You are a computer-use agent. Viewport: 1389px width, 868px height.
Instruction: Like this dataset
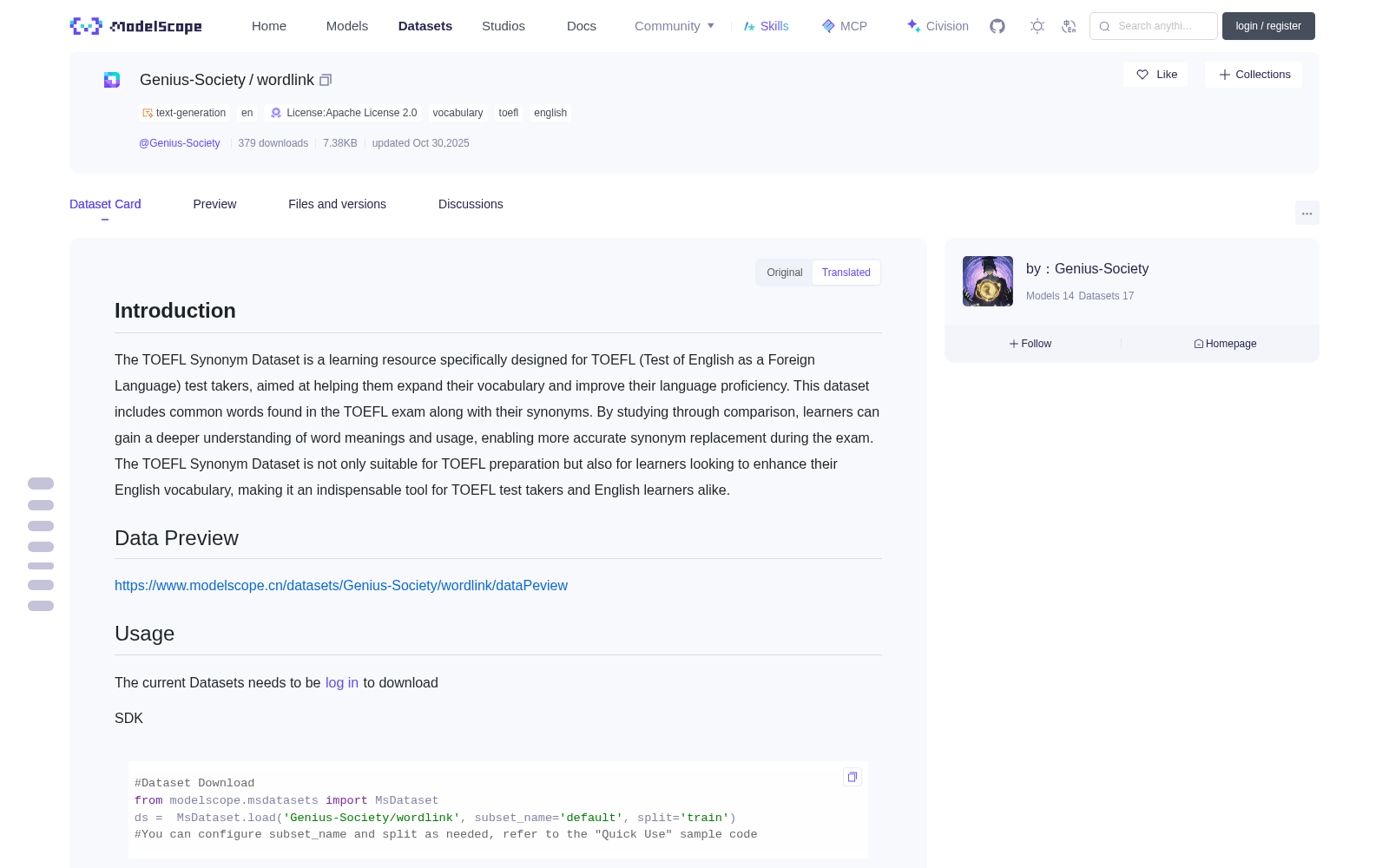(x=1155, y=75)
